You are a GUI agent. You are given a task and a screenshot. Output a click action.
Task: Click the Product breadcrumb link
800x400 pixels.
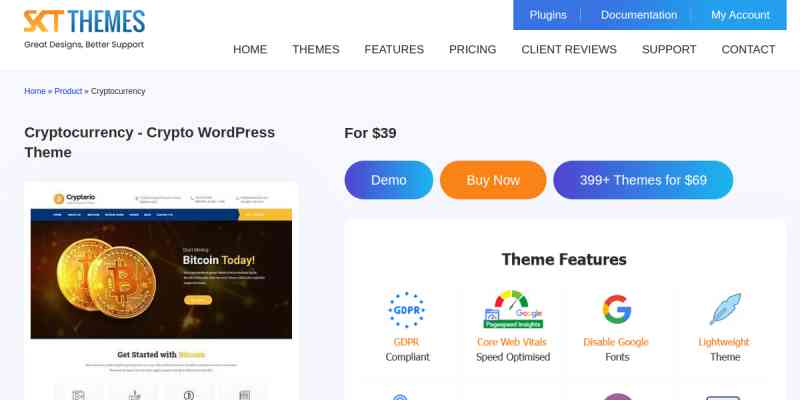pyautogui.click(x=68, y=91)
